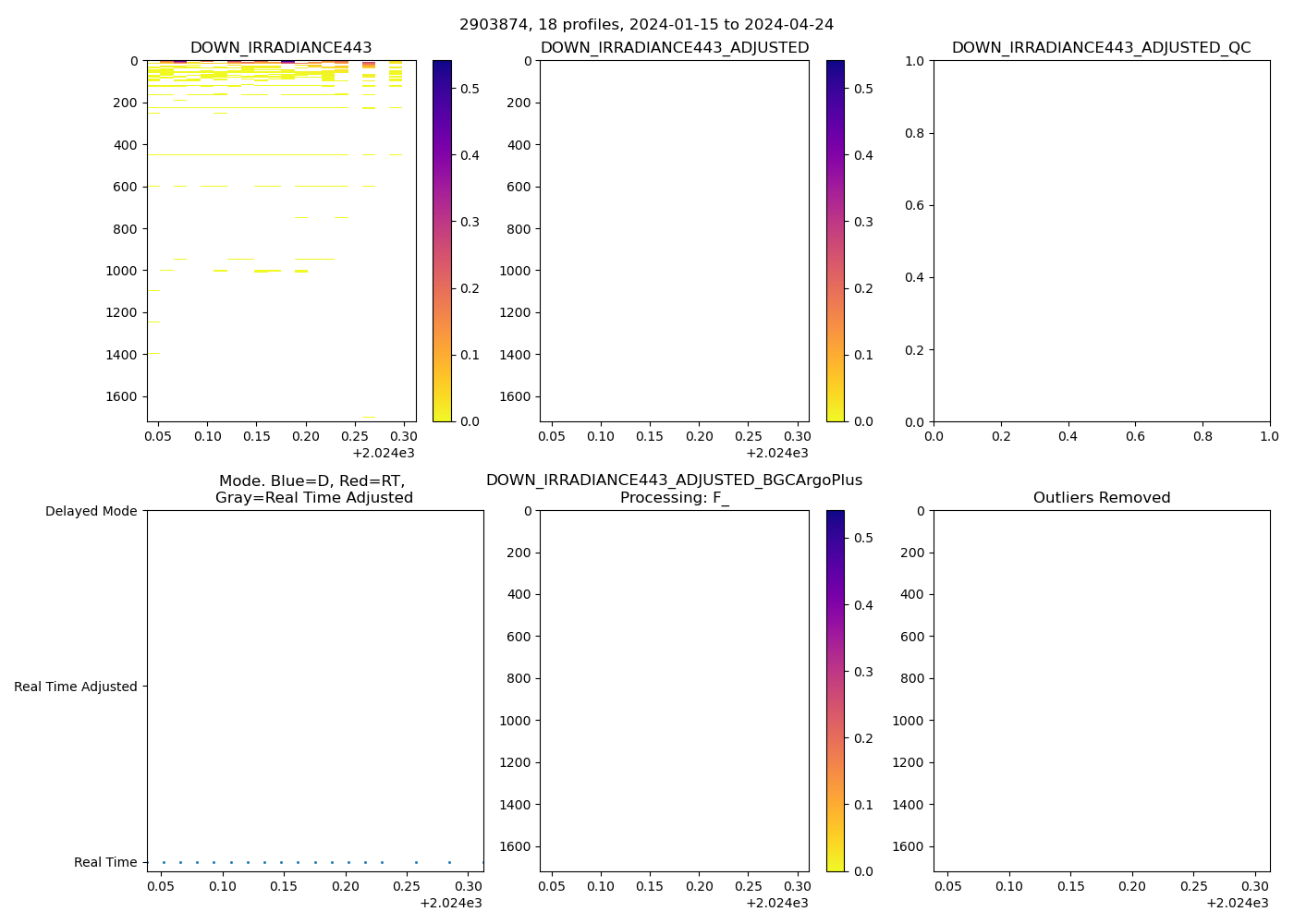
Task: Click the DOWN_IRRADIANCE443_ADJUSTED_QC plot title
Action: pyautogui.click(x=1101, y=48)
